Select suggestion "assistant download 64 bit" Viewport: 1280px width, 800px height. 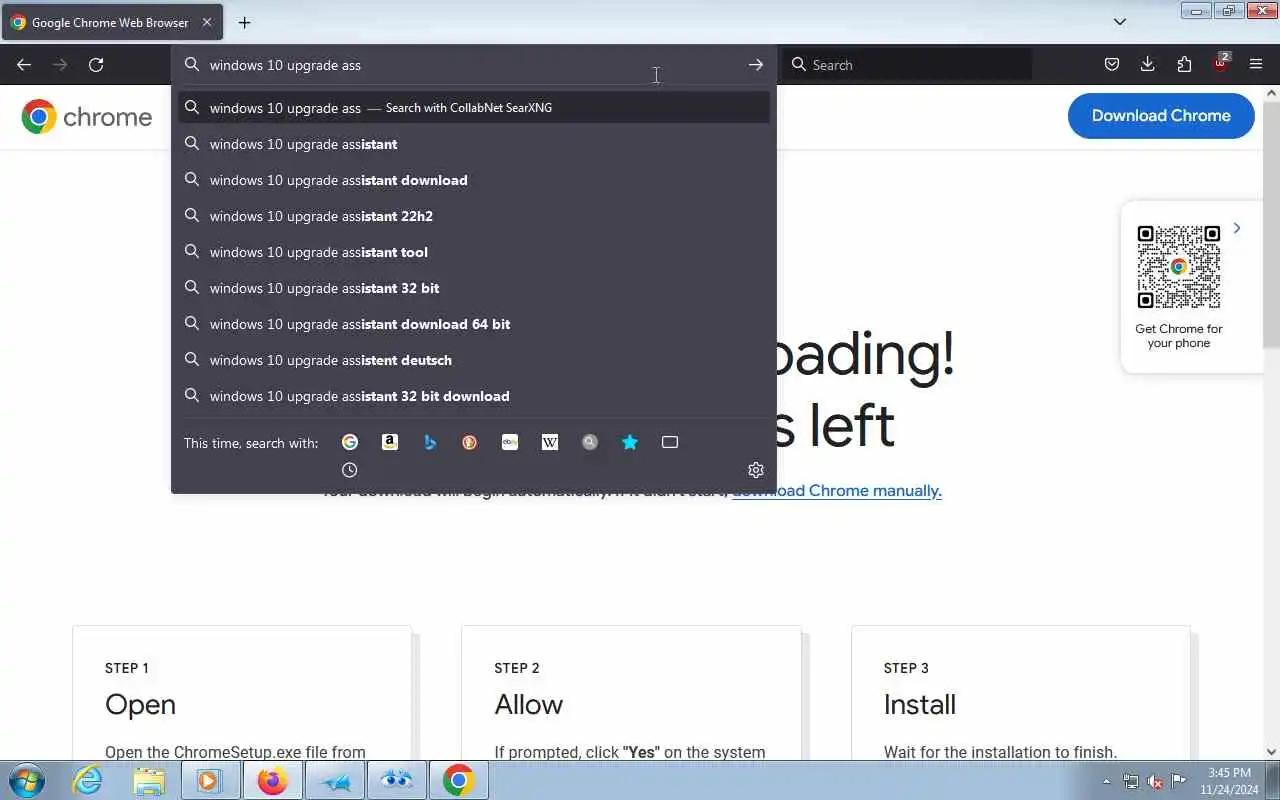coord(474,324)
